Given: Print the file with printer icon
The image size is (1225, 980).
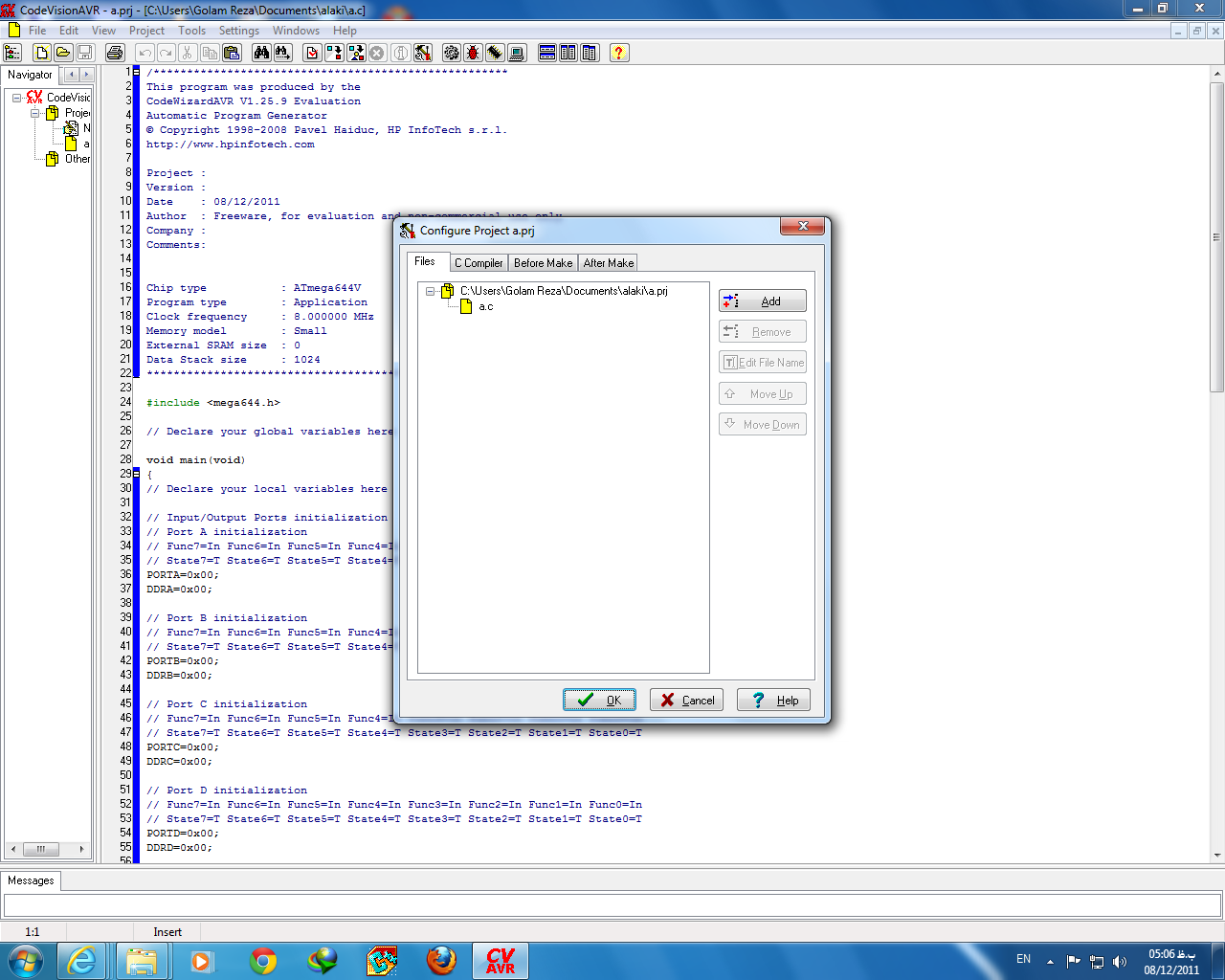Looking at the screenshot, I should tap(115, 53).
